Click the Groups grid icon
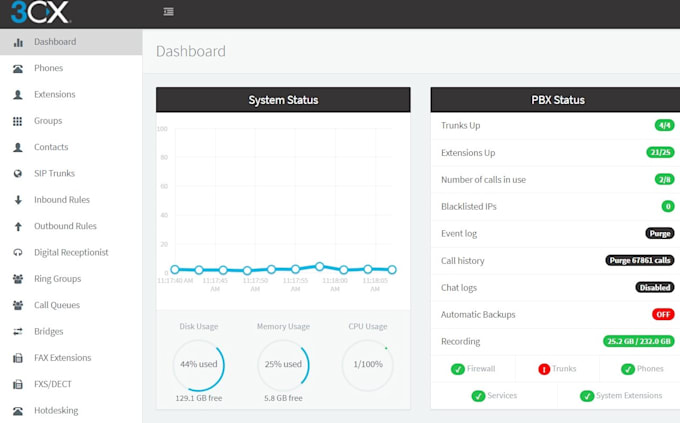The height and width of the screenshot is (423, 680). click(x=17, y=121)
